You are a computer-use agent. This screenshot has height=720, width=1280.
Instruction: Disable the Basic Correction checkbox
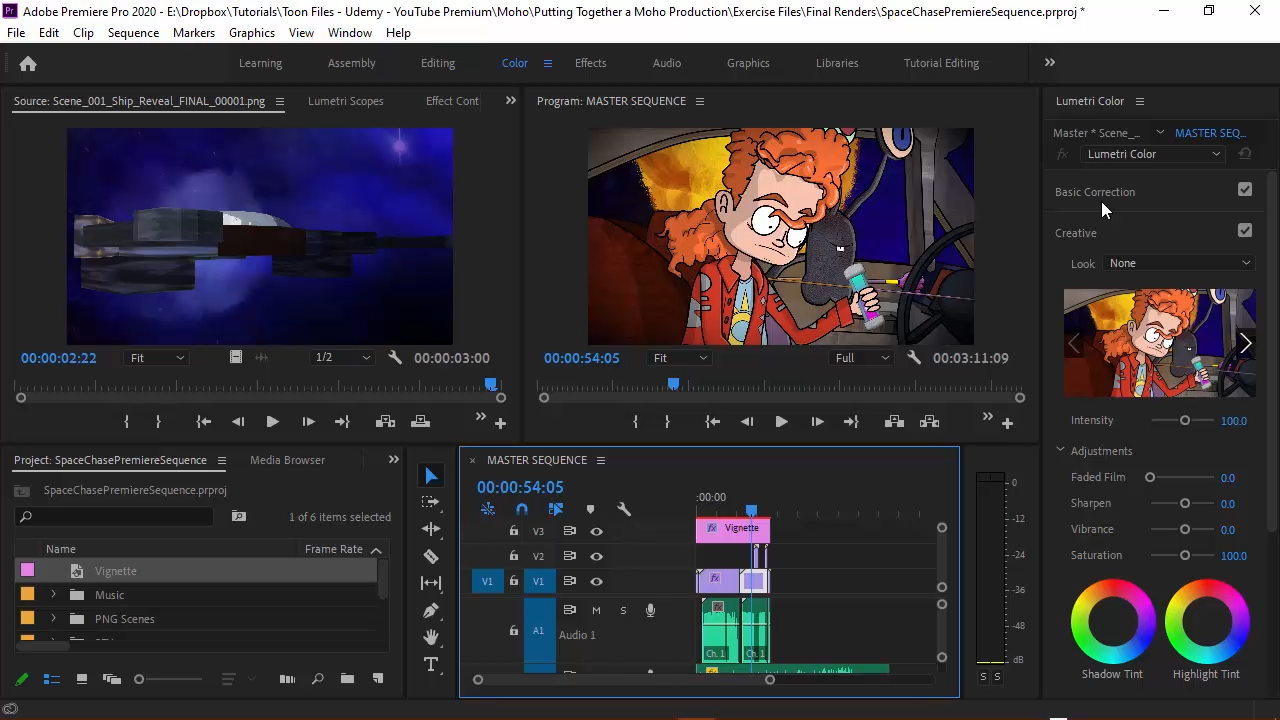(x=1244, y=189)
